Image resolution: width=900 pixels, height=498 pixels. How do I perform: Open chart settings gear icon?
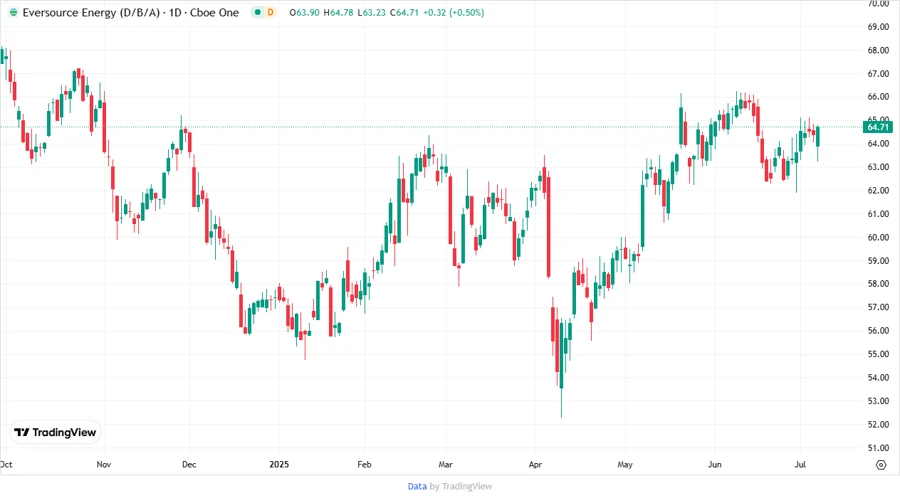pos(881,465)
